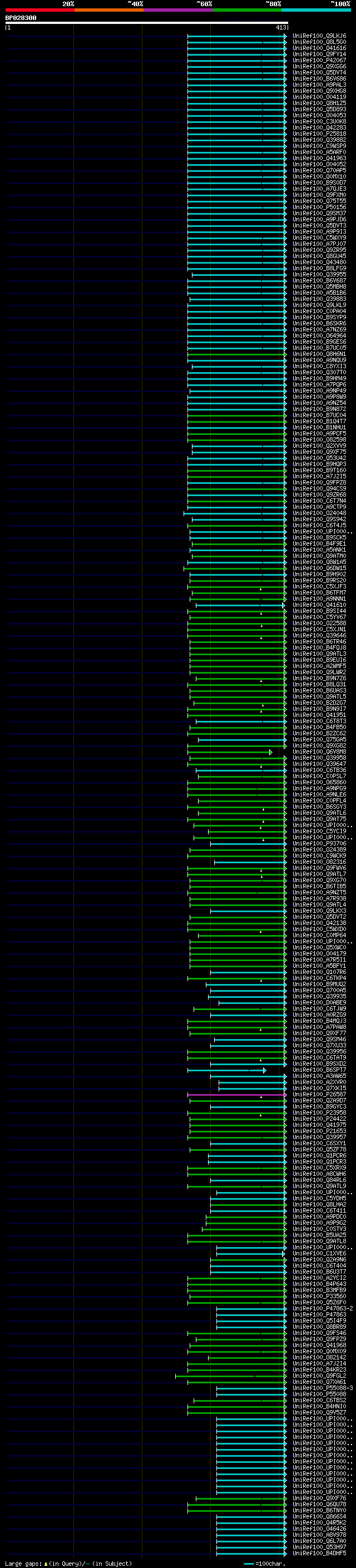
Task: Open hit UniRef100_Q43480
Action: (x=319, y=263)
